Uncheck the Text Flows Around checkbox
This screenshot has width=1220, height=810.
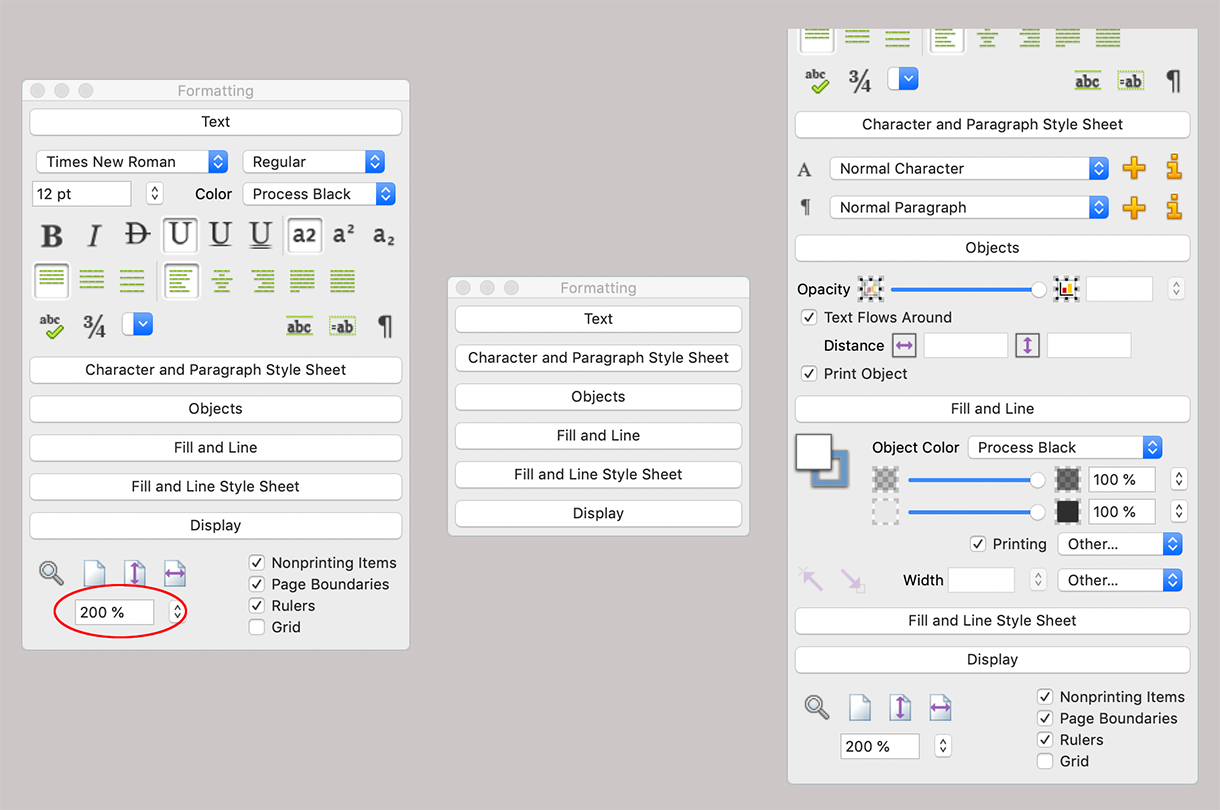point(809,317)
